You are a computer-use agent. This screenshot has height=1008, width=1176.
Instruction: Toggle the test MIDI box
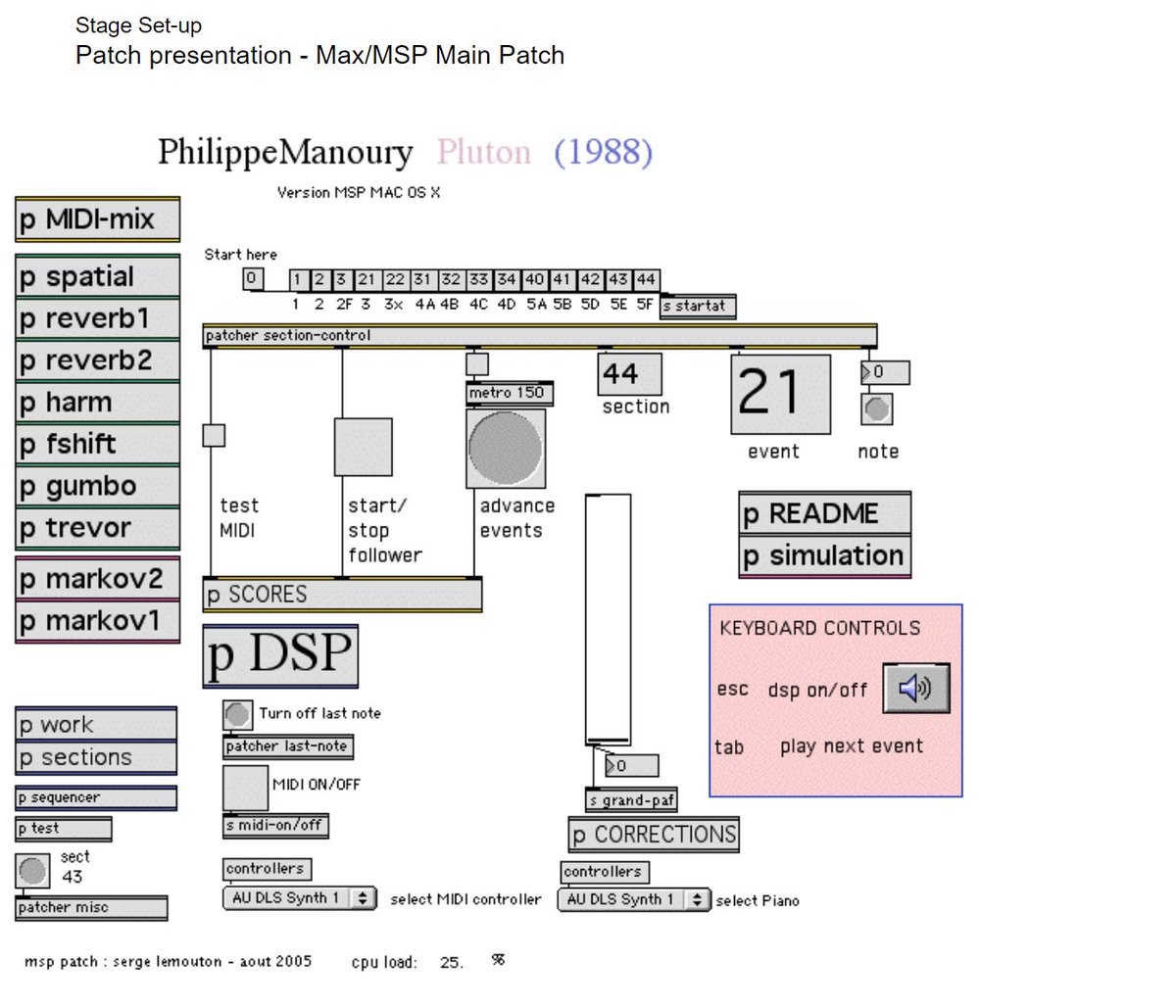tap(213, 435)
